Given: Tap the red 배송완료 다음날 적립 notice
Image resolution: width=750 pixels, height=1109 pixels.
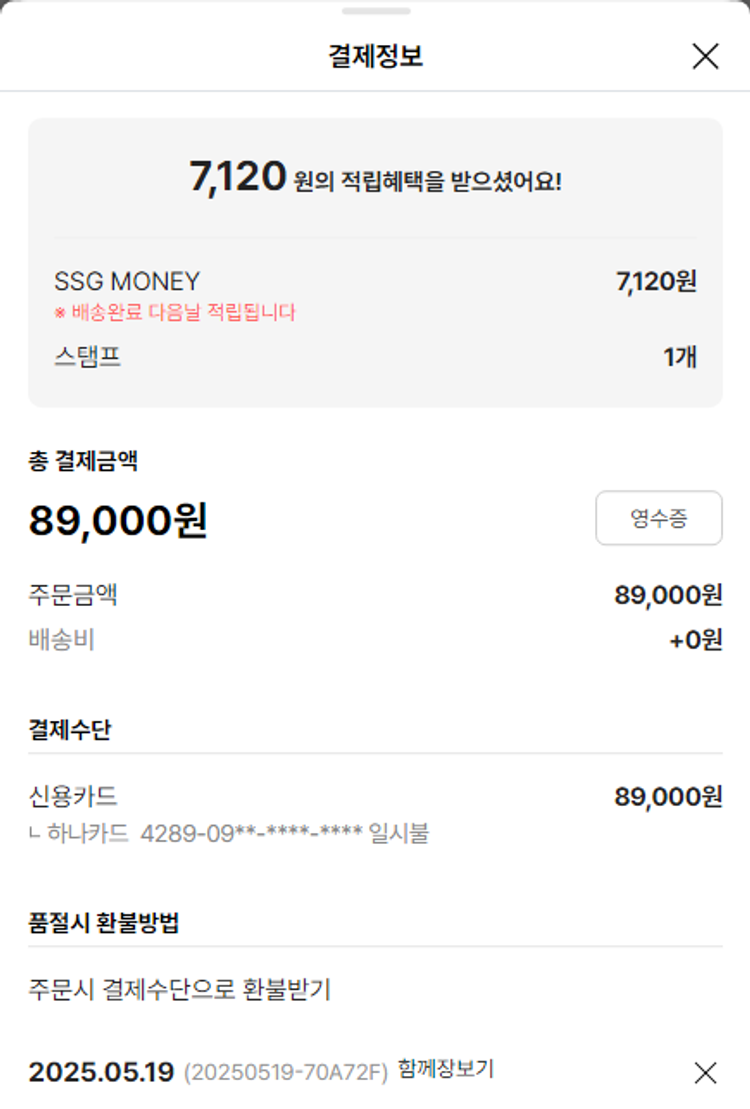Looking at the screenshot, I should [176, 312].
